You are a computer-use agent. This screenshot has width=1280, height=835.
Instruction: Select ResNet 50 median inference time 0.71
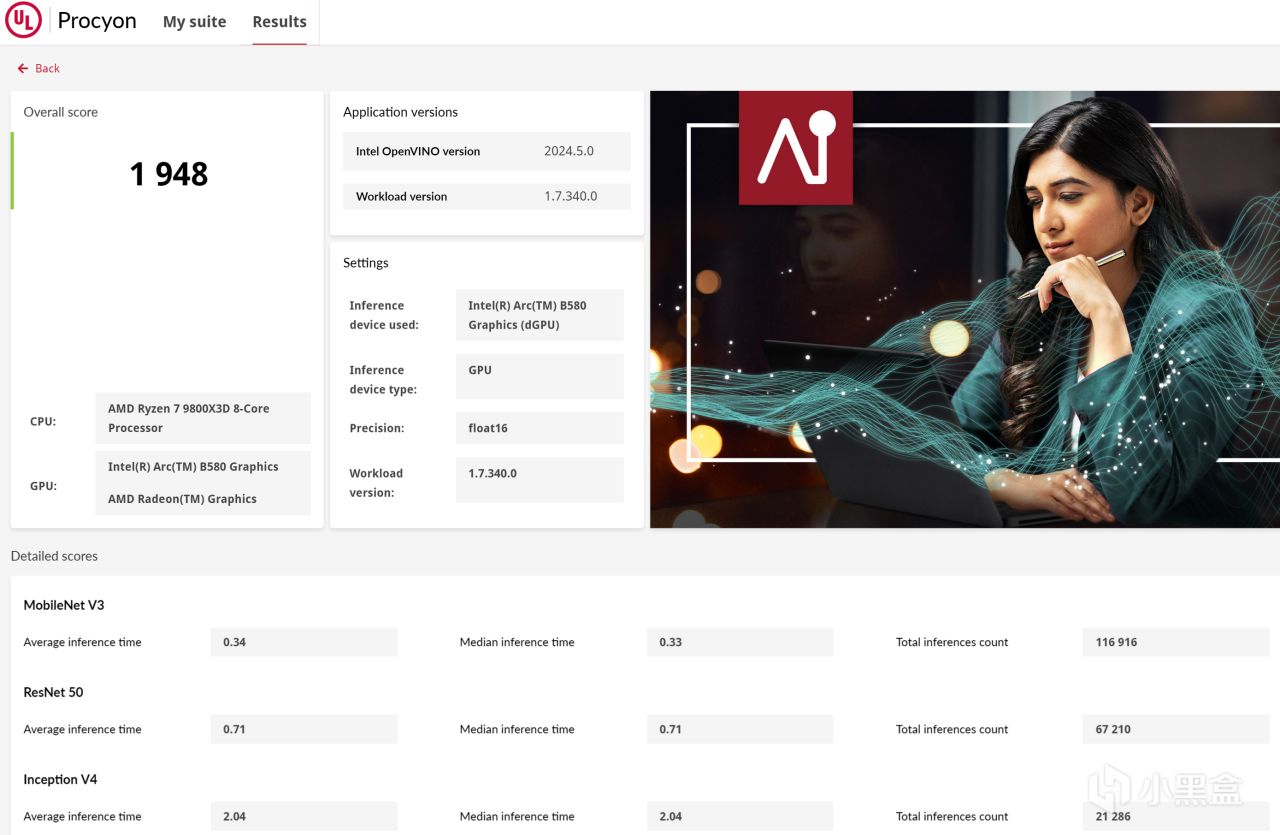coord(740,729)
